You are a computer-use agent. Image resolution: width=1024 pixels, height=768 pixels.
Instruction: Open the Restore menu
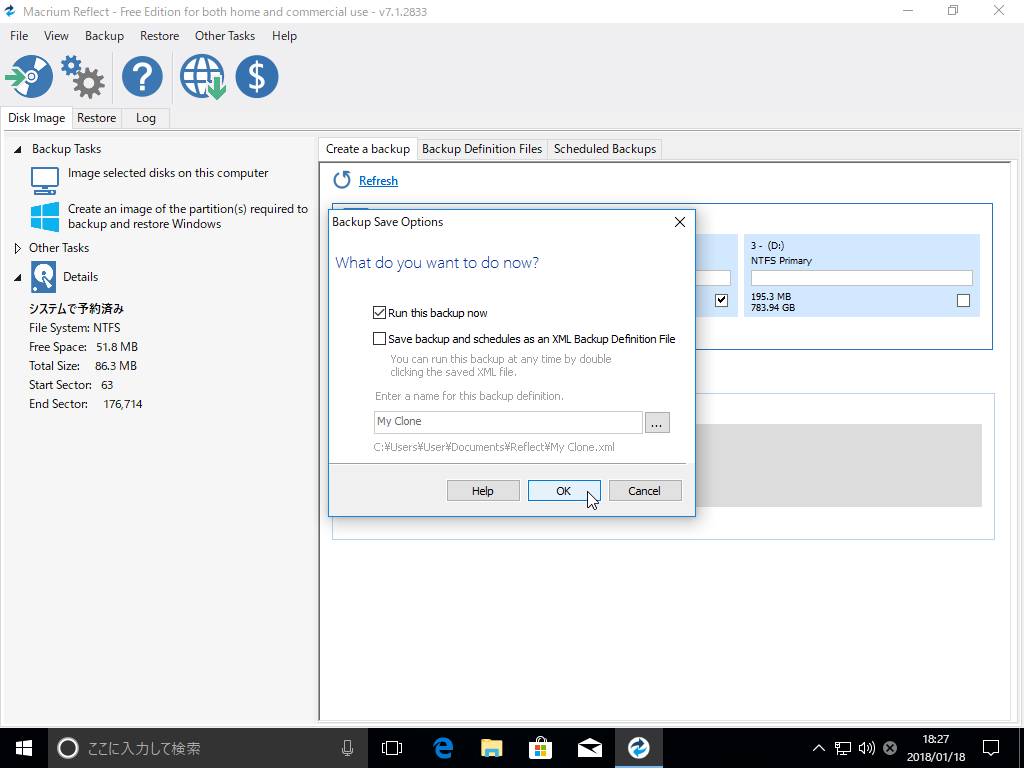[x=159, y=36]
